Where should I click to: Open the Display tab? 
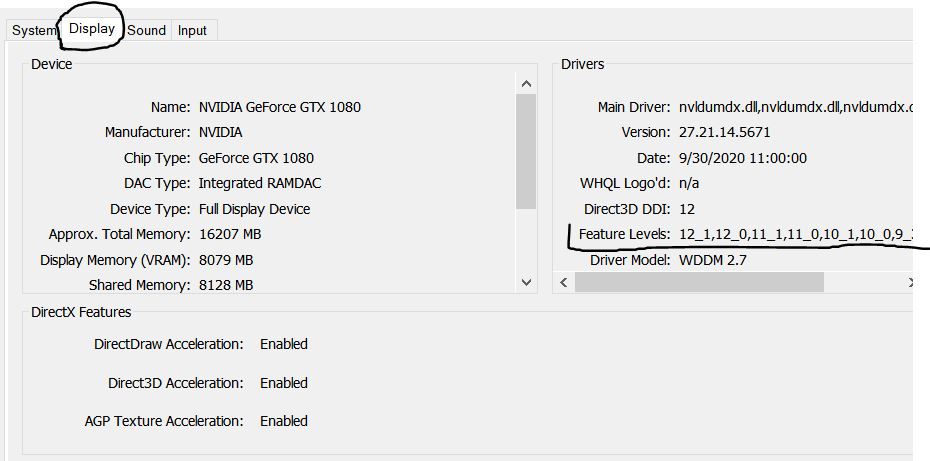pos(92,28)
